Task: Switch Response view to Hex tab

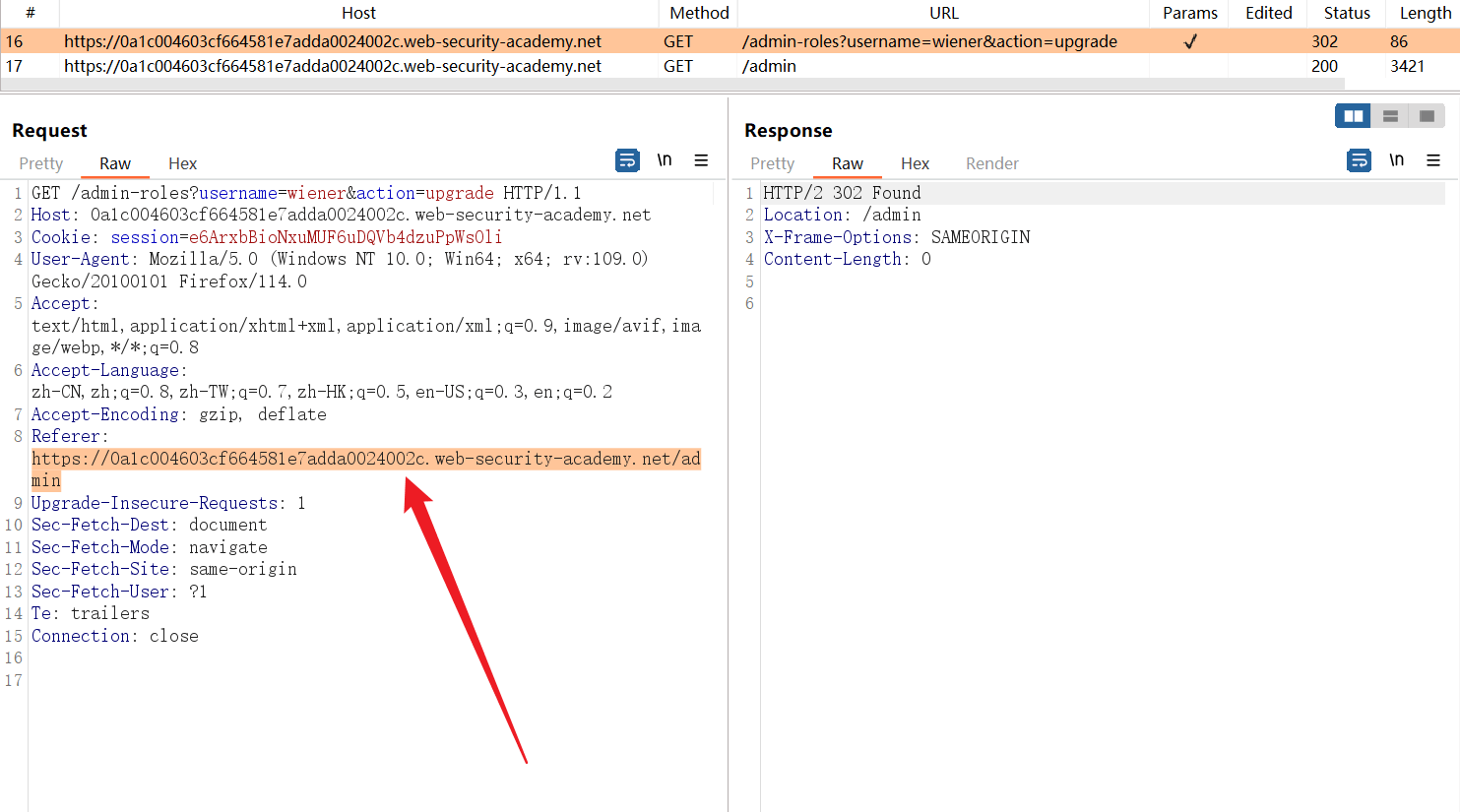Action: [x=916, y=163]
